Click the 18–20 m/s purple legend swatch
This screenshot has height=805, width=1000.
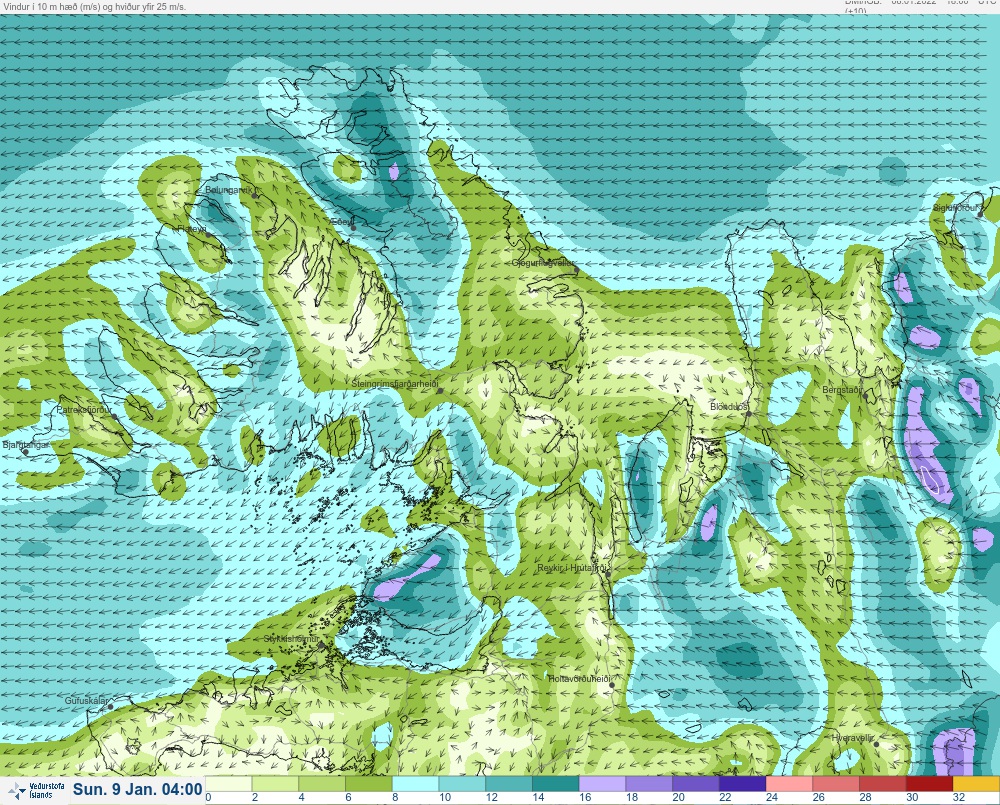click(649, 783)
